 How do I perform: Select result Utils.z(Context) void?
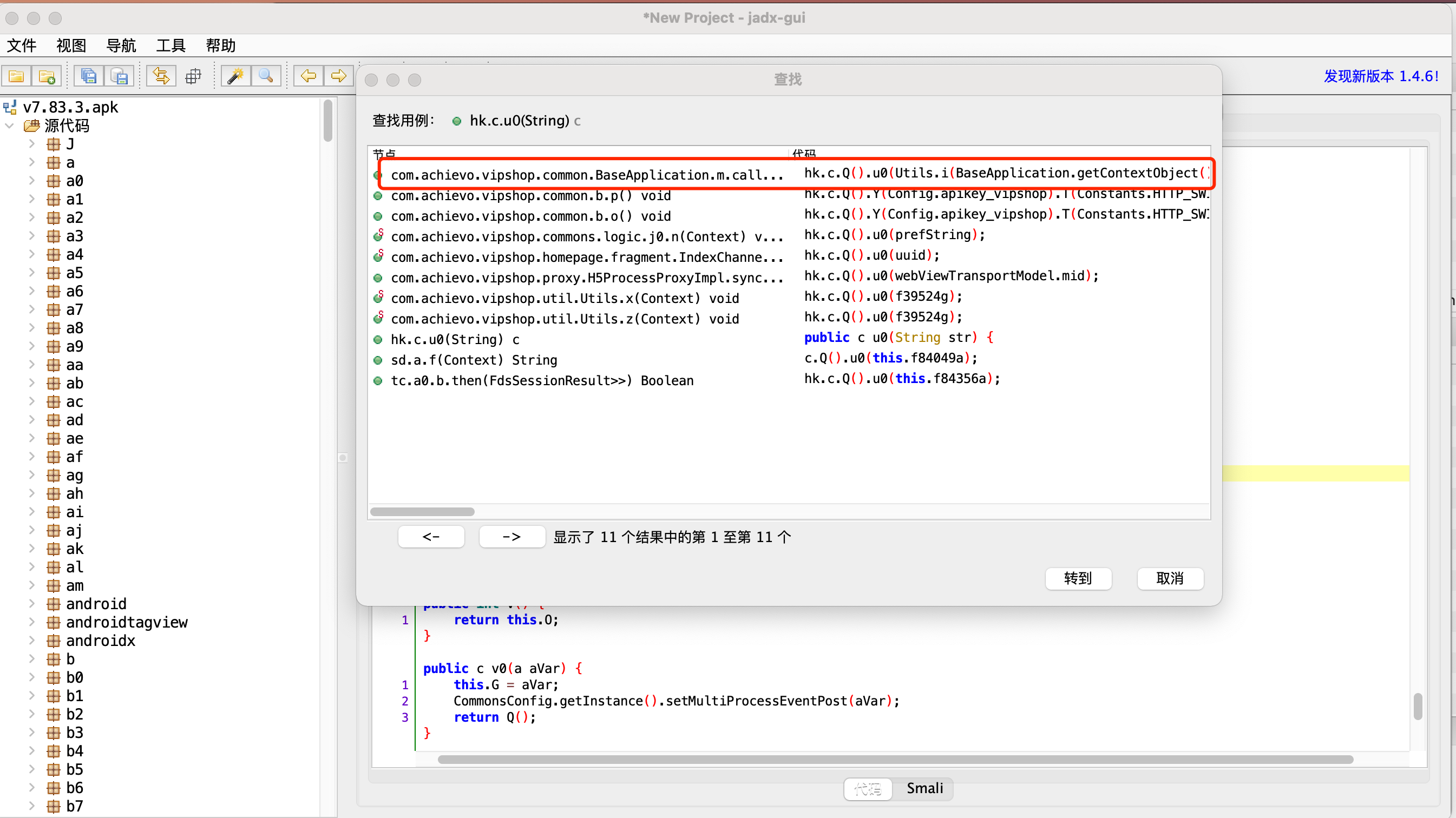(x=790, y=319)
